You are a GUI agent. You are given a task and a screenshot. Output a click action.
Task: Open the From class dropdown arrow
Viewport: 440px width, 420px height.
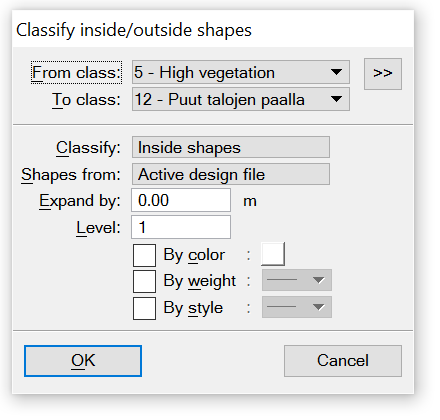pos(336,72)
